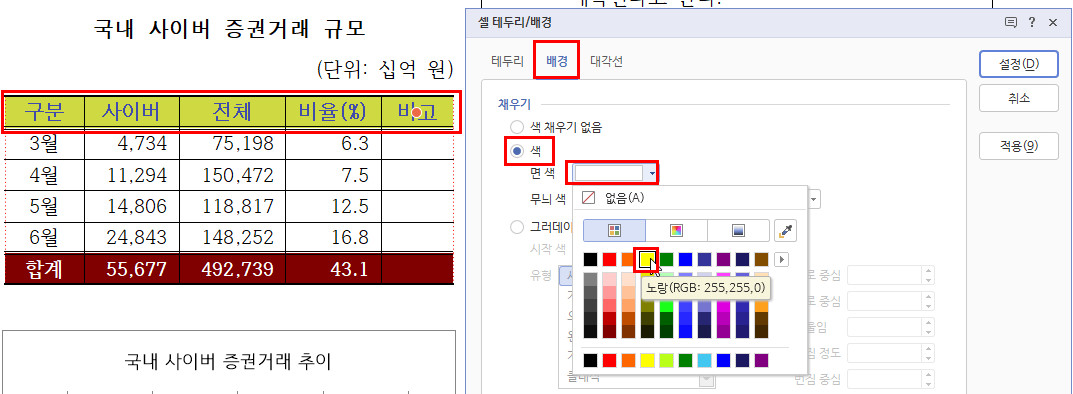Open the gradient palette view icon
The image size is (1073, 394).
pos(738,231)
